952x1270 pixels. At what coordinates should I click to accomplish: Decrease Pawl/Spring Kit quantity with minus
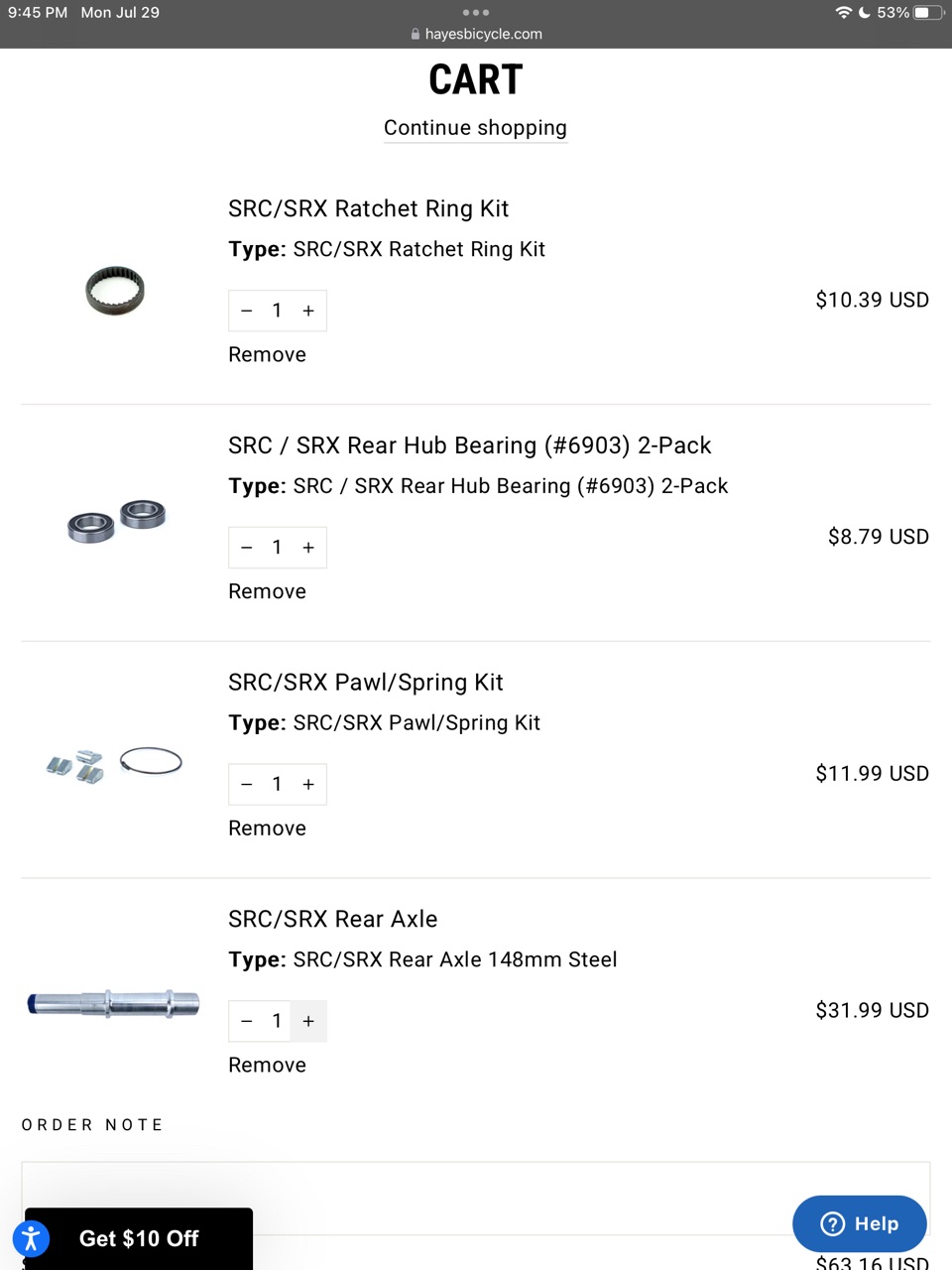(247, 784)
